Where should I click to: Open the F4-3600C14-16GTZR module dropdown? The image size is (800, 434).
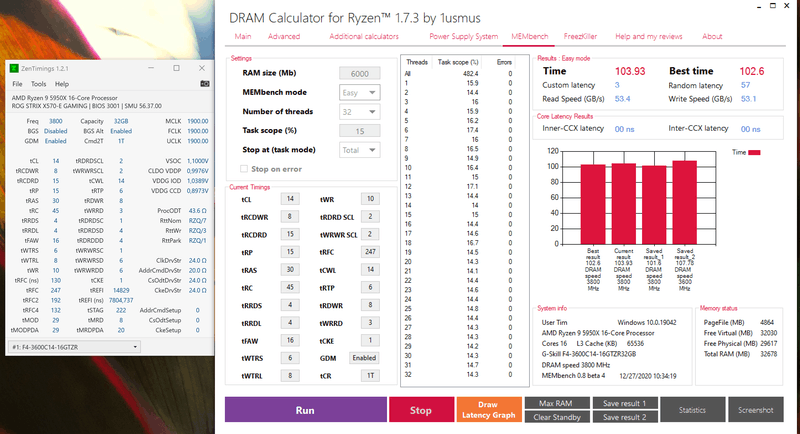pos(75,347)
